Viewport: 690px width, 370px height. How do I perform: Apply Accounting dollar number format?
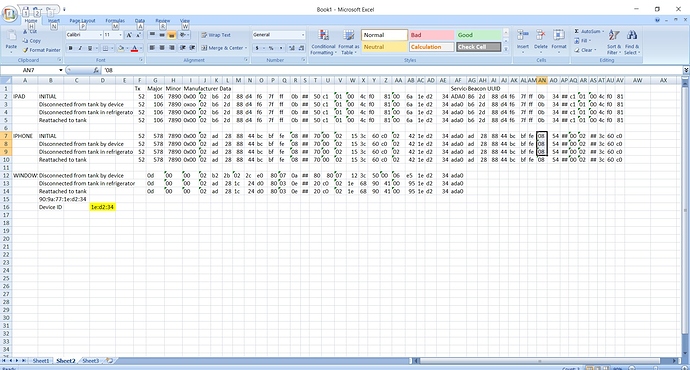click(x=257, y=48)
